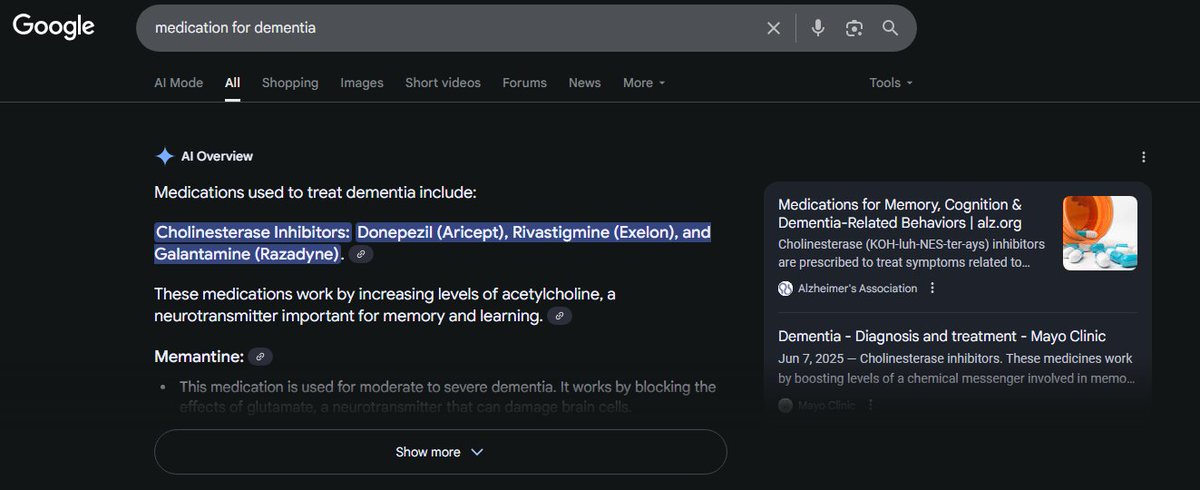Open AI Overview three-dot options menu

(1144, 157)
